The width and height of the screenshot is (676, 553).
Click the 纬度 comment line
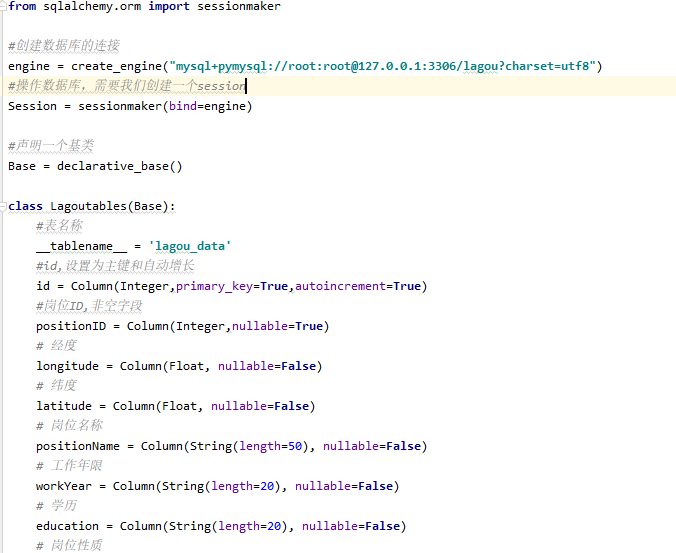[56, 386]
